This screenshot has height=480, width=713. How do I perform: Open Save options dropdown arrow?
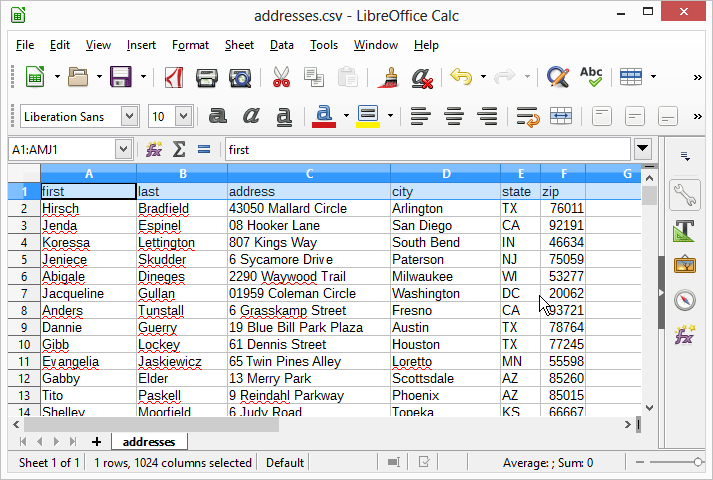click(x=143, y=77)
